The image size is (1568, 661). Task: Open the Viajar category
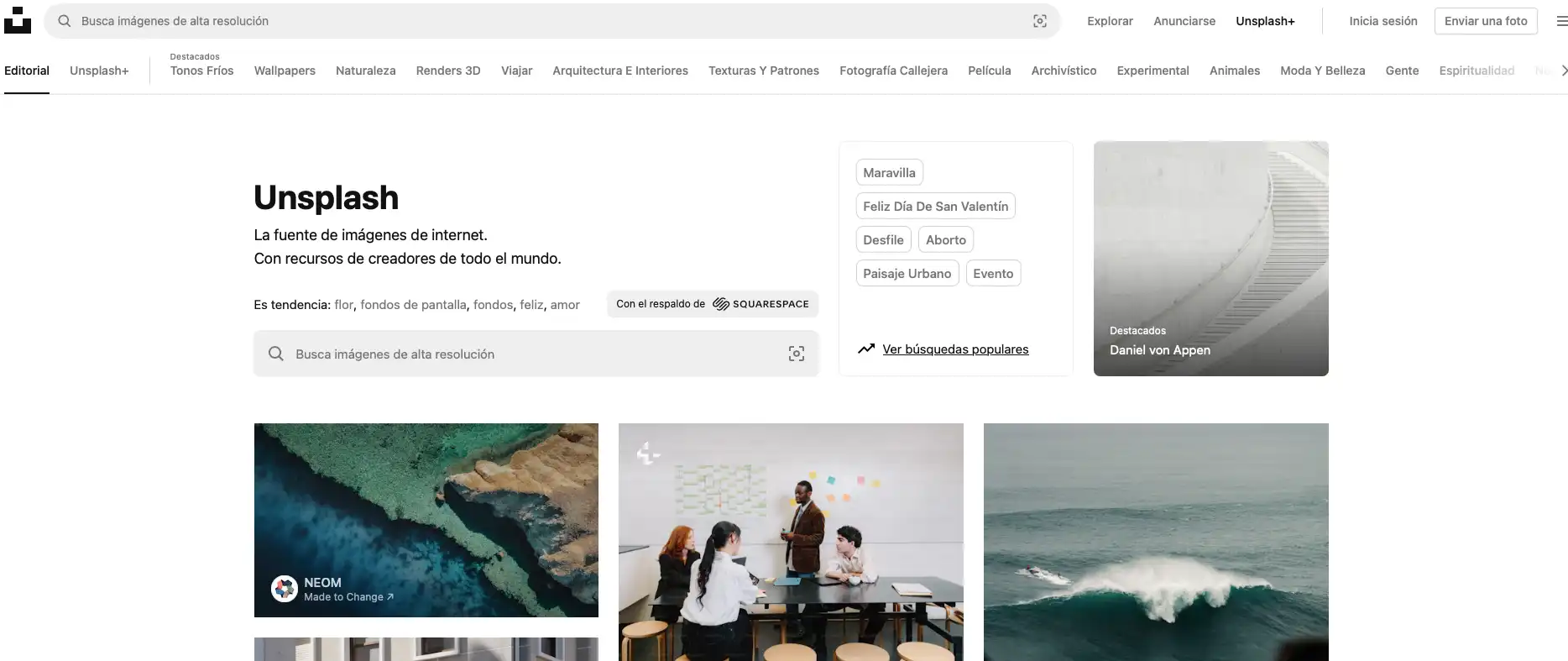(x=516, y=71)
